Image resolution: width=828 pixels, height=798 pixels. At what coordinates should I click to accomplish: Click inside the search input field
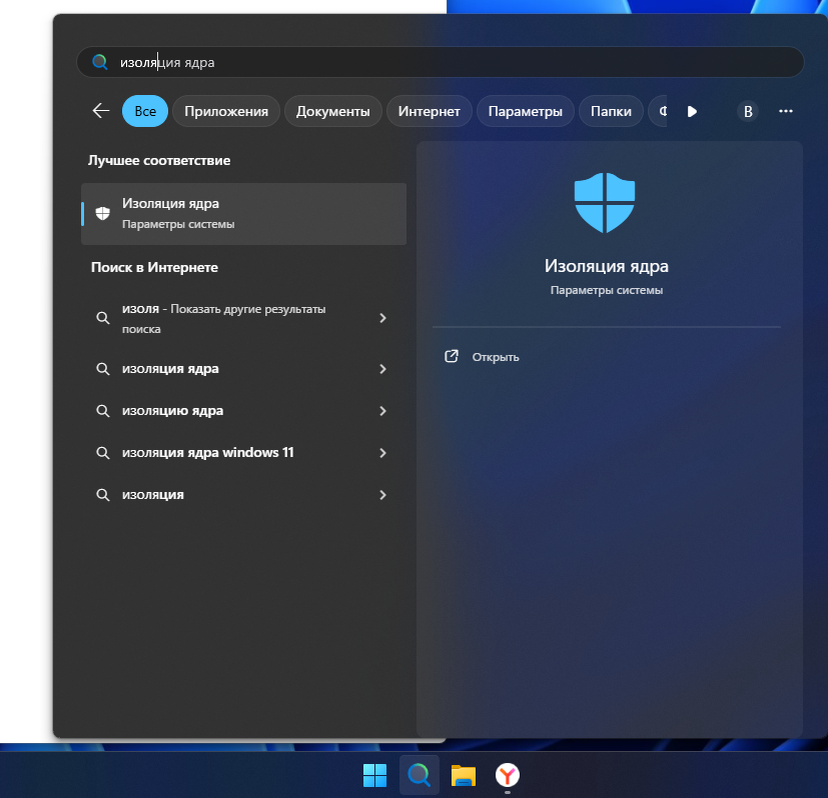[x=440, y=62]
